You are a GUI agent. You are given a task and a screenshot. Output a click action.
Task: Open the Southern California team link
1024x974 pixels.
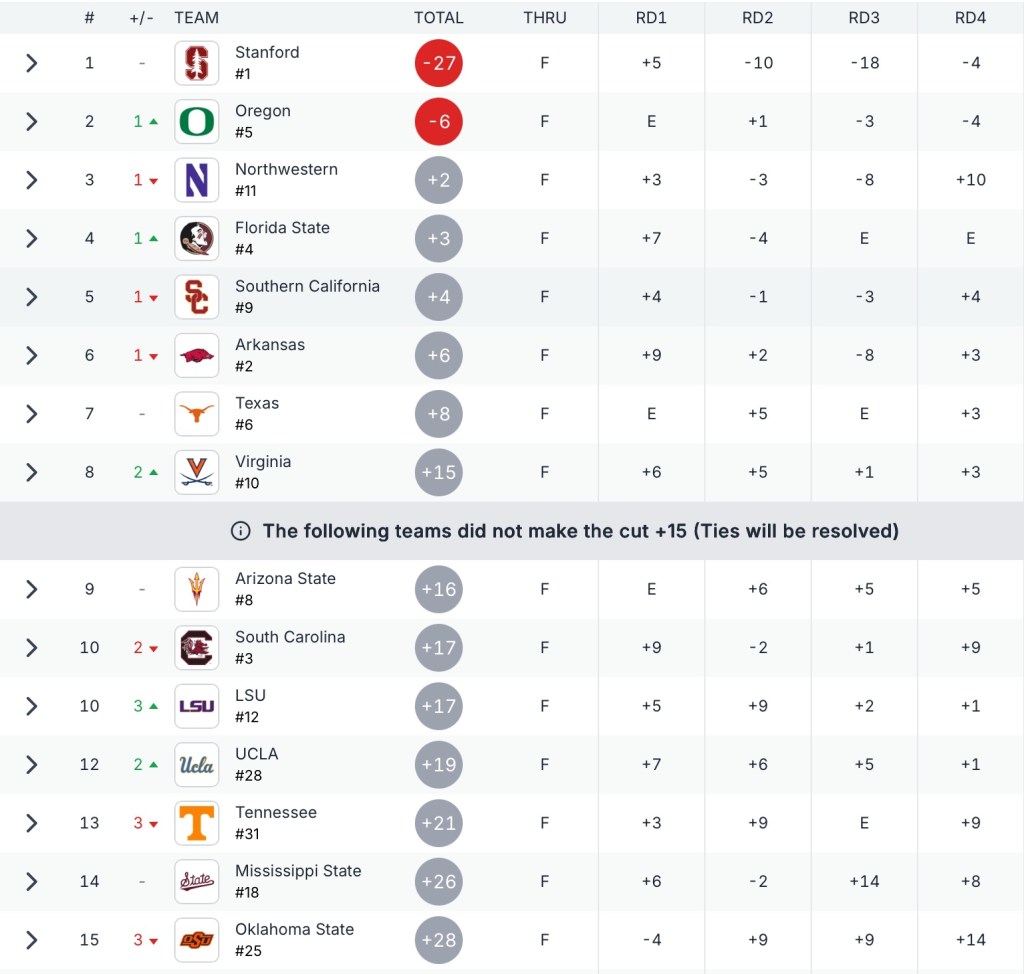pos(307,286)
